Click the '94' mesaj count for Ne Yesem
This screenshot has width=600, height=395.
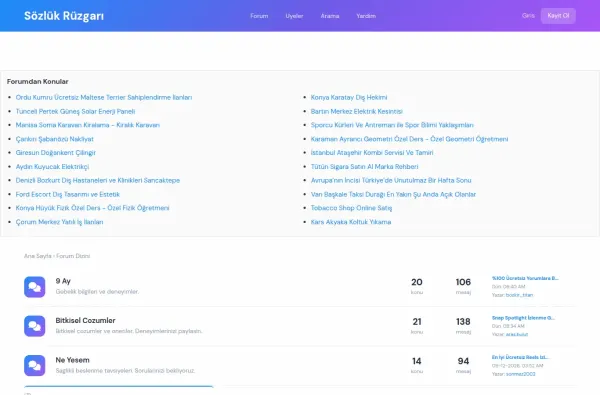(x=463, y=361)
